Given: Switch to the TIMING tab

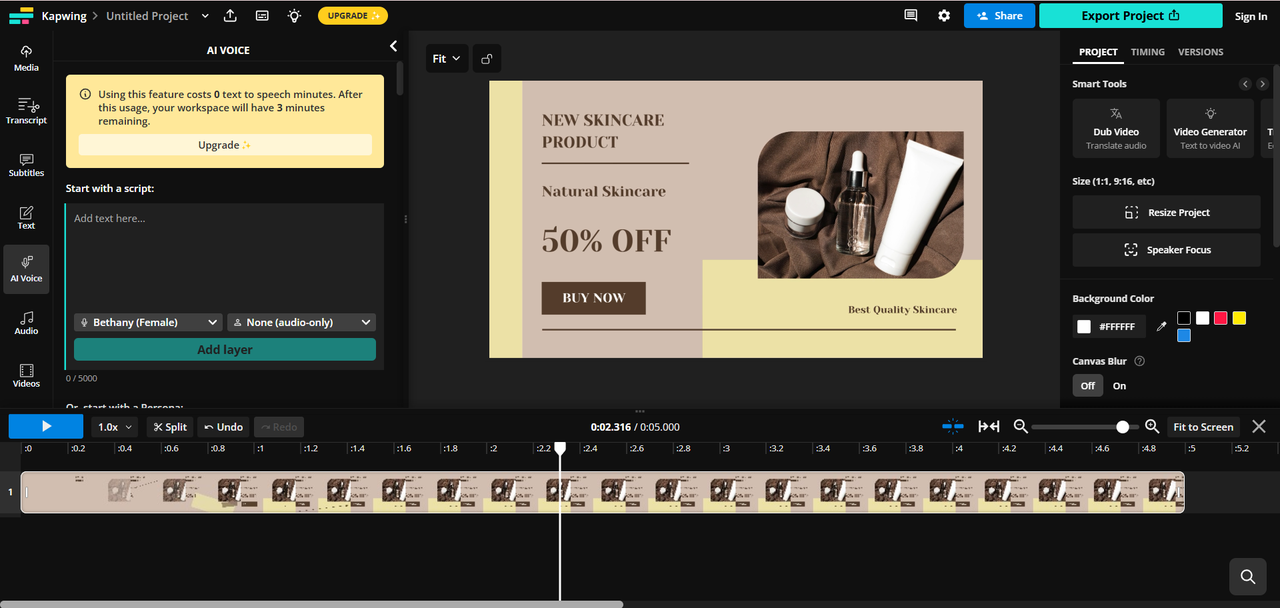Looking at the screenshot, I should coord(1148,52).
